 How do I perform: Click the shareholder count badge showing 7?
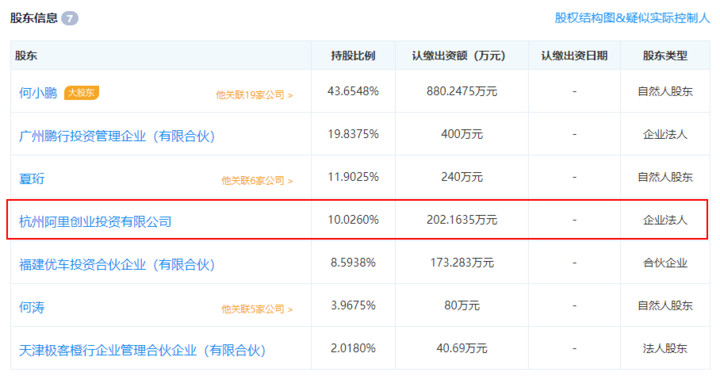coord(70,18)
